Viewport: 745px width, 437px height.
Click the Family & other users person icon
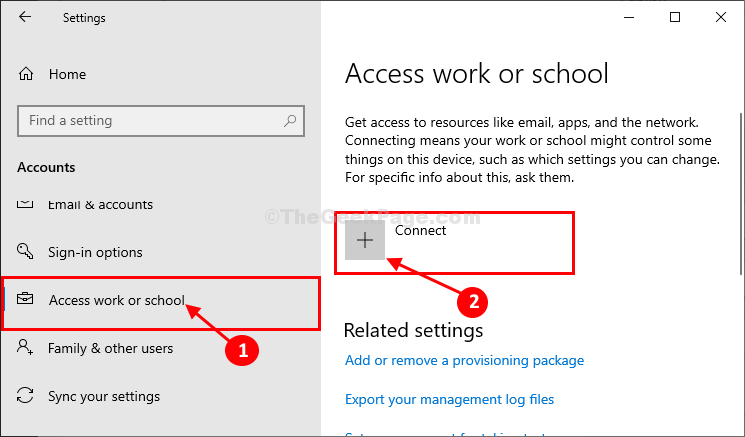tap(26, 348)
